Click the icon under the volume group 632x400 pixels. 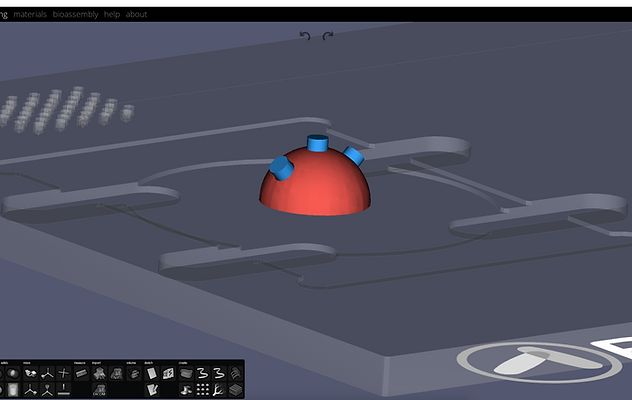[x=132, y=373]
